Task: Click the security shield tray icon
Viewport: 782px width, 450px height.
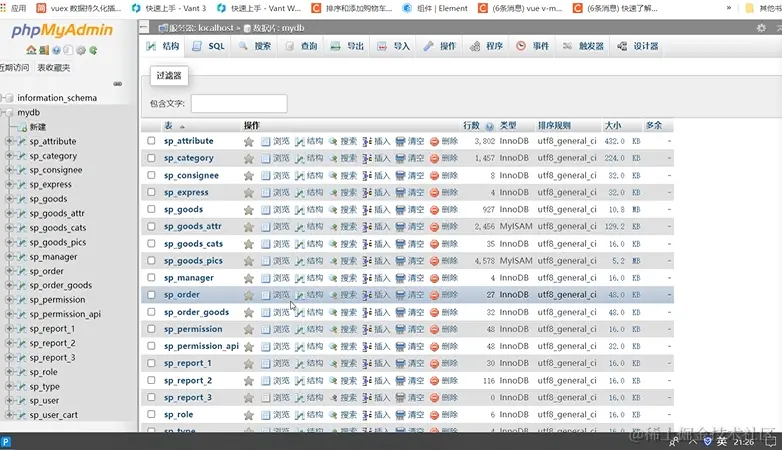Action: pos(707,442)
